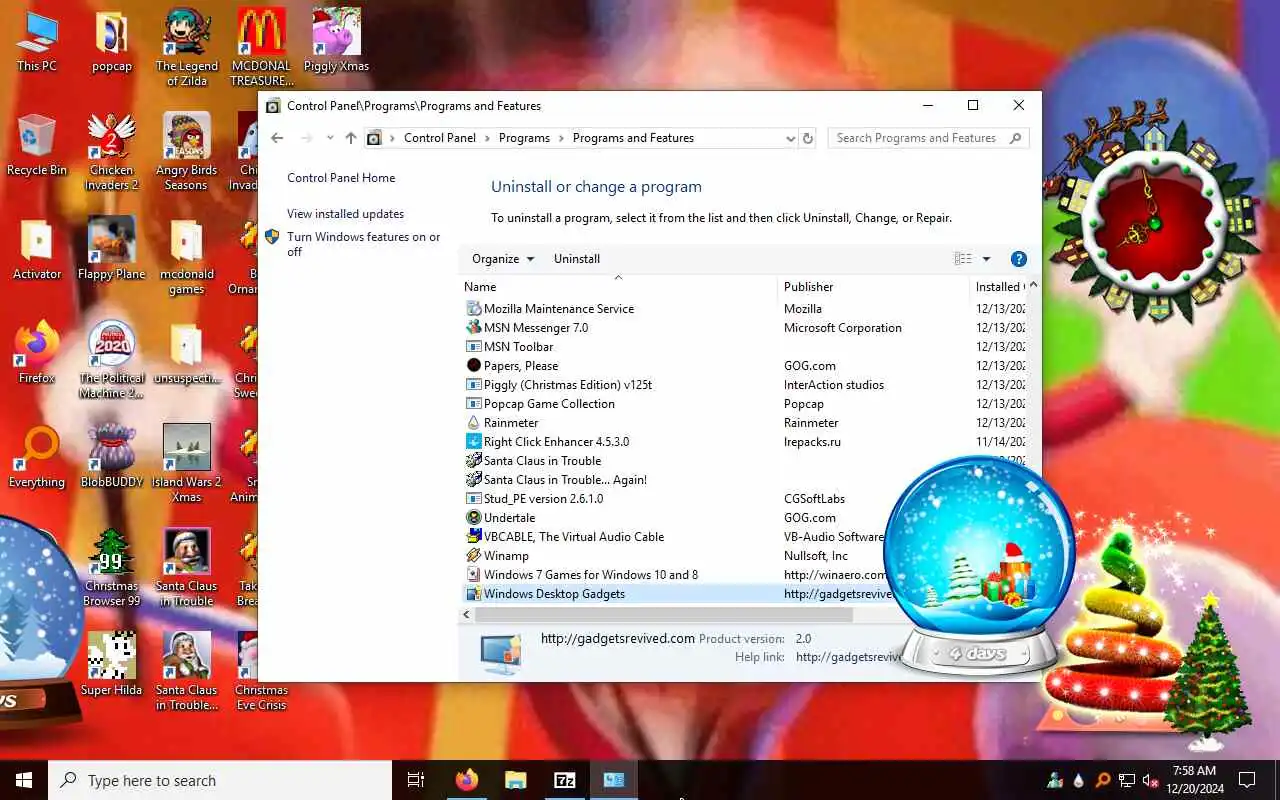Open McDonald Treasure desktop shortcut
1280x800 pixels.
262,47
